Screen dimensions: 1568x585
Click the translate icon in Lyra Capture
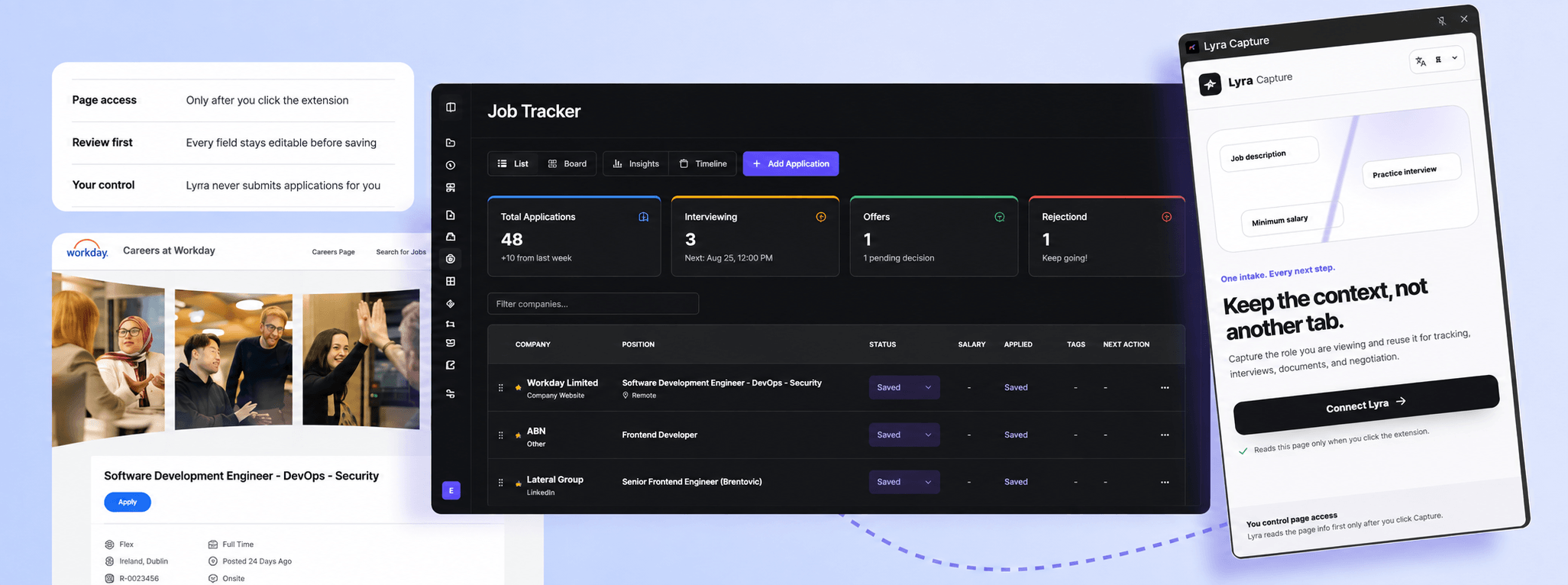pos(1421,62)
